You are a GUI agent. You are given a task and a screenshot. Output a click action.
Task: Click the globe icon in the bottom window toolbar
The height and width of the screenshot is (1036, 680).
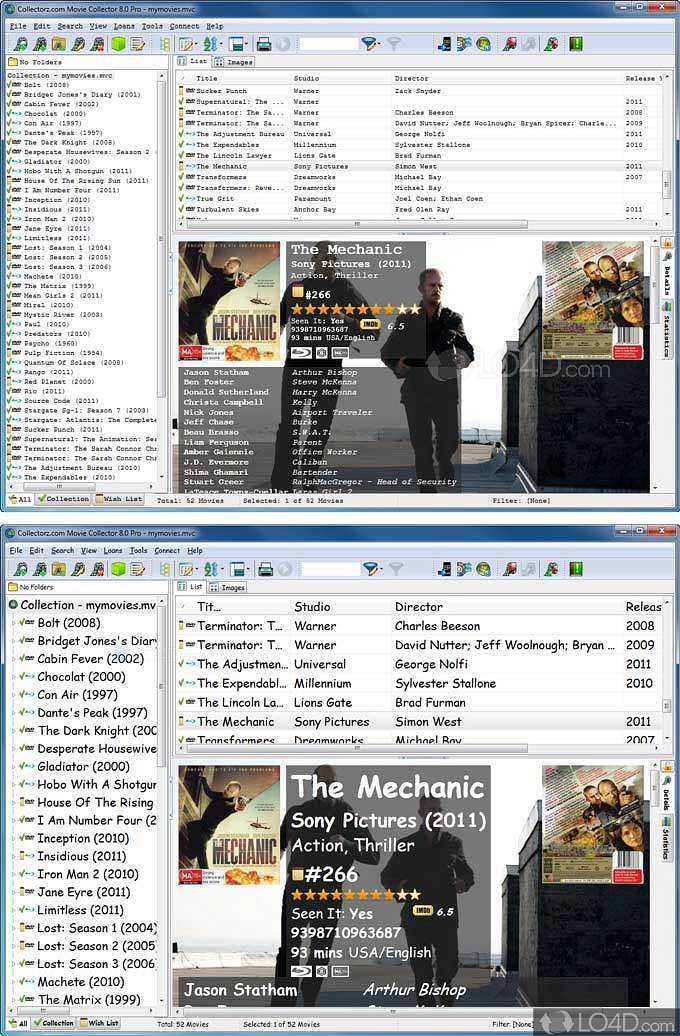click(x=483, y=569)
